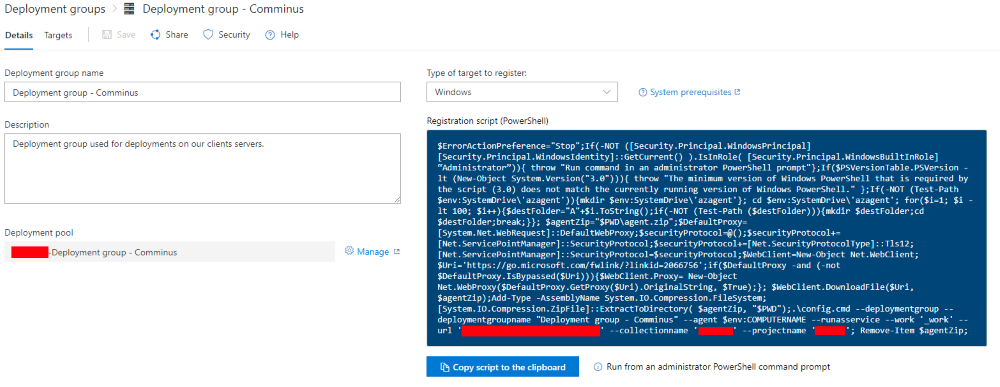Open the Security settings
The width and height of the screenshot is (1000, 387).
[x=234, y=35]
